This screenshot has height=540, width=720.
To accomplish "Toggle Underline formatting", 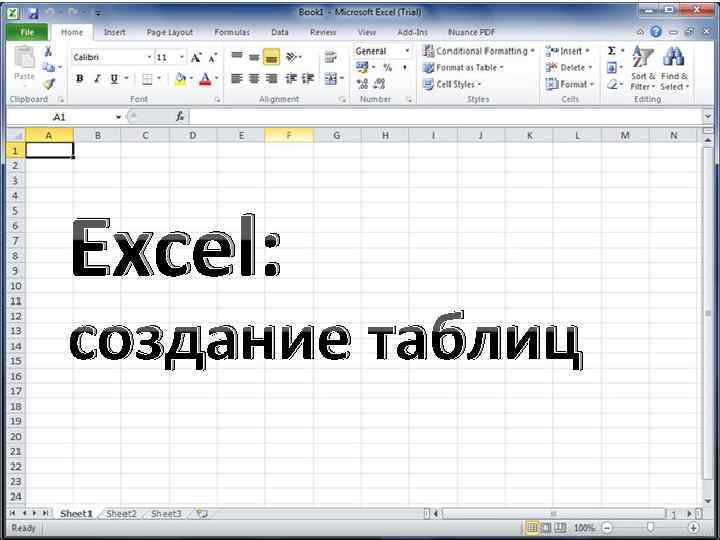I will 114,79.
